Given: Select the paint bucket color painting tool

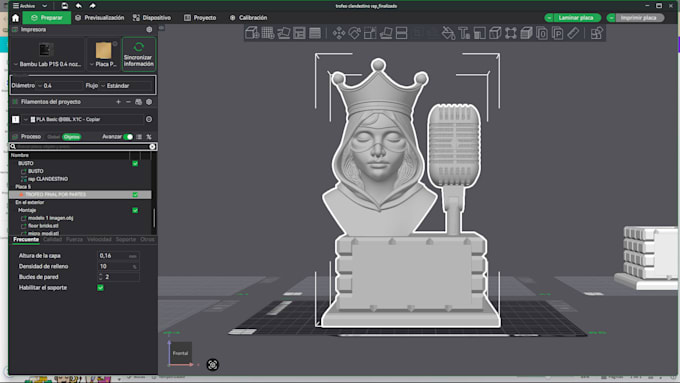Looking at the screenshot, I should [x=448, y=33].
